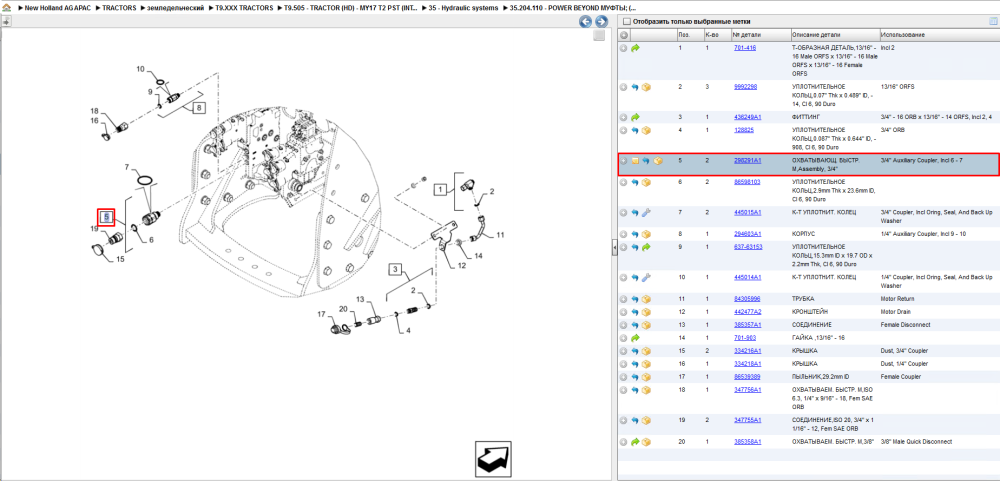1000x481 pixels.
Task: Select 'Motor Return' usage text
Action: coord(897,299)
